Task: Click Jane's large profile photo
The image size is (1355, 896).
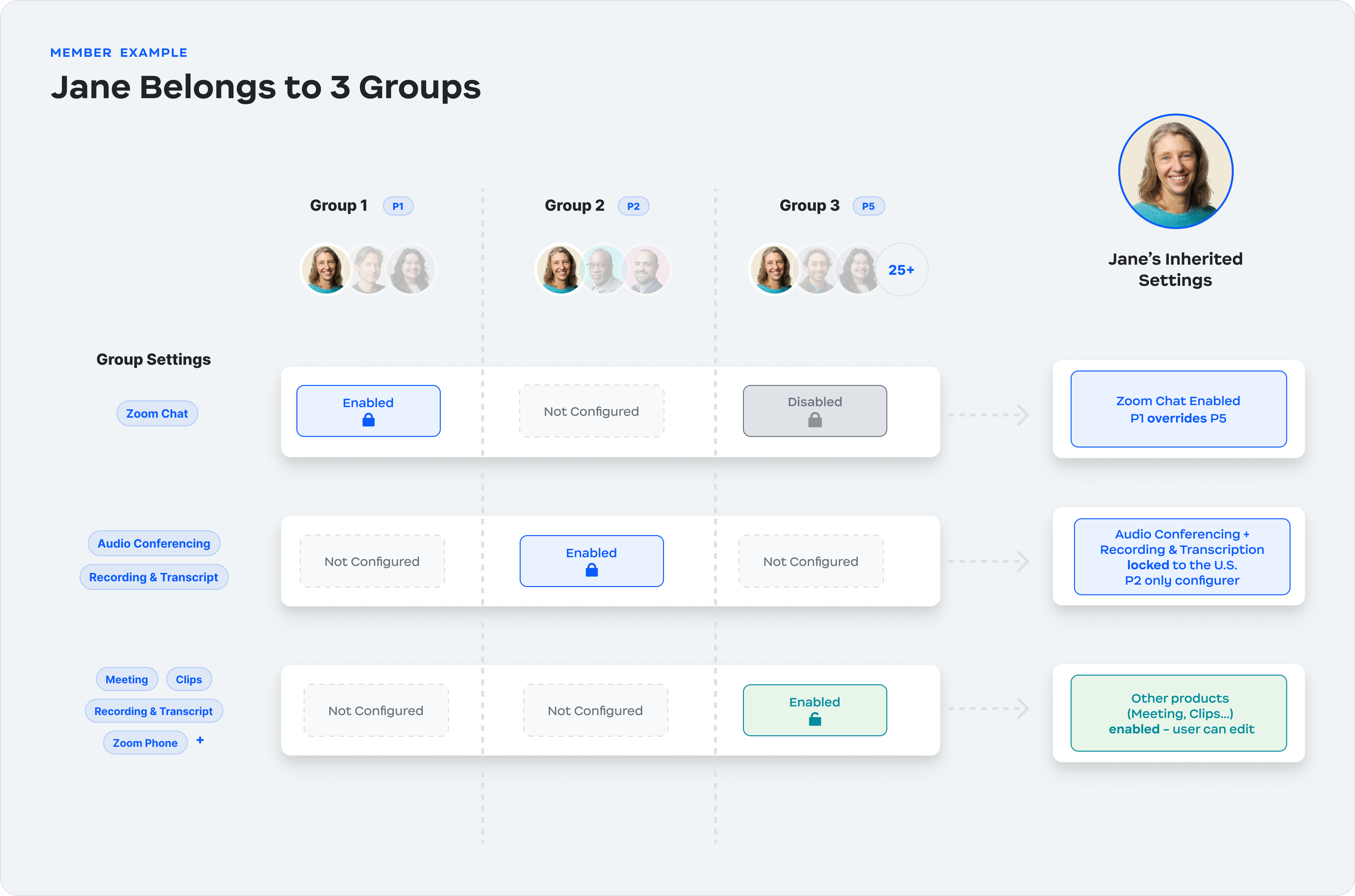Action: 1176,171
